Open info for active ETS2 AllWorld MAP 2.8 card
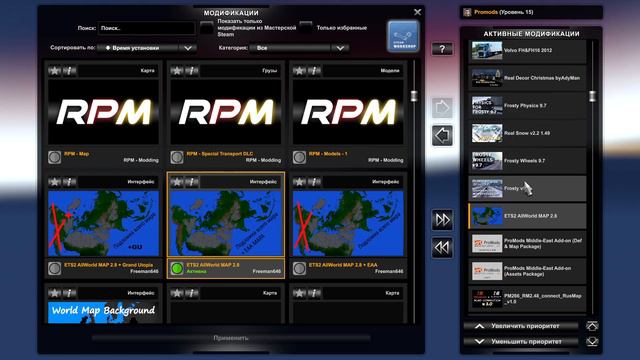 (192, 182)
